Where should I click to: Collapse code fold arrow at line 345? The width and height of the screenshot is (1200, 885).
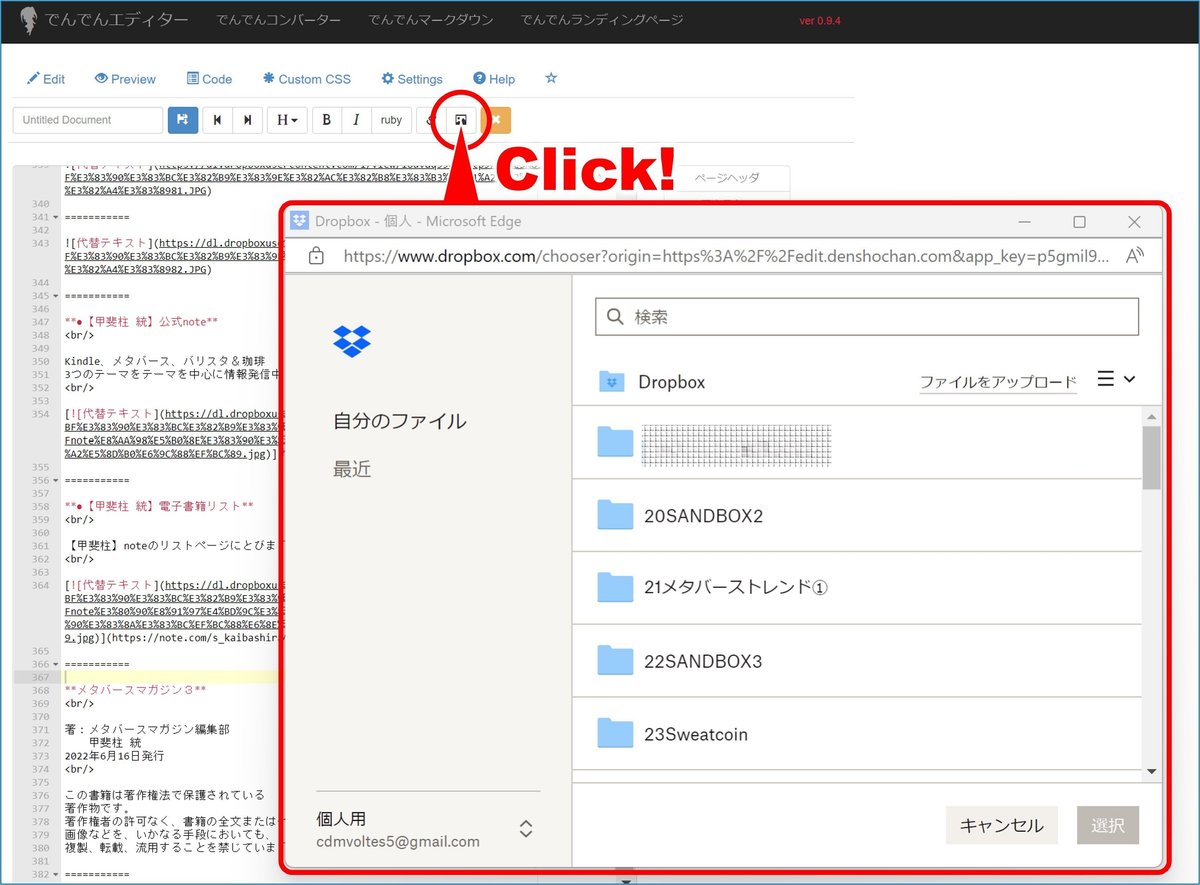tap(55, 296)
